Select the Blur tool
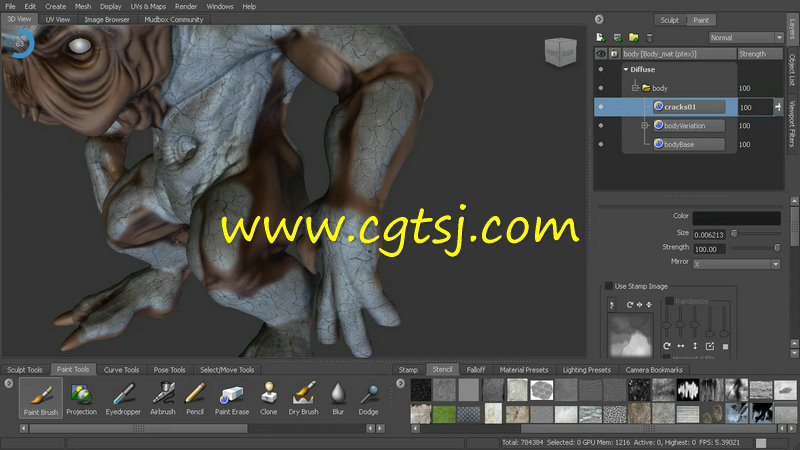The width and height of the screenshot is (800, 450). pyautogui.click(x=338, y=398)
